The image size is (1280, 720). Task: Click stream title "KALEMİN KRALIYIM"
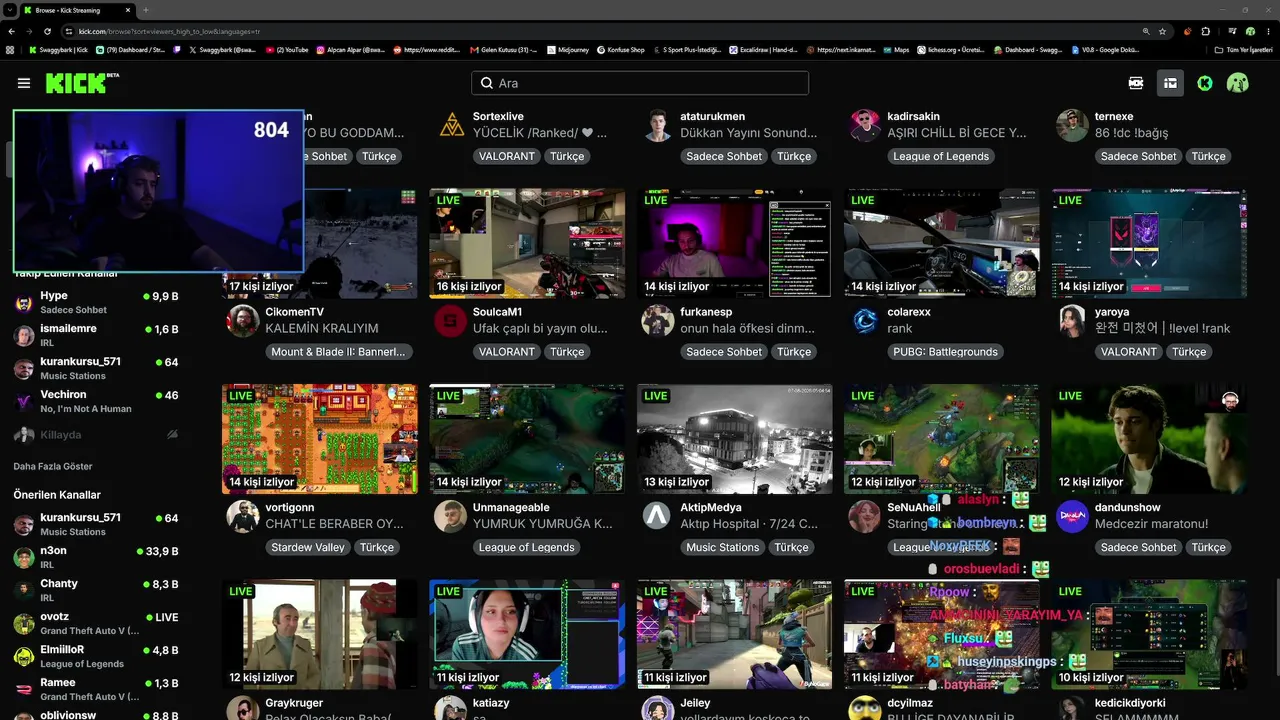[322, 328]
